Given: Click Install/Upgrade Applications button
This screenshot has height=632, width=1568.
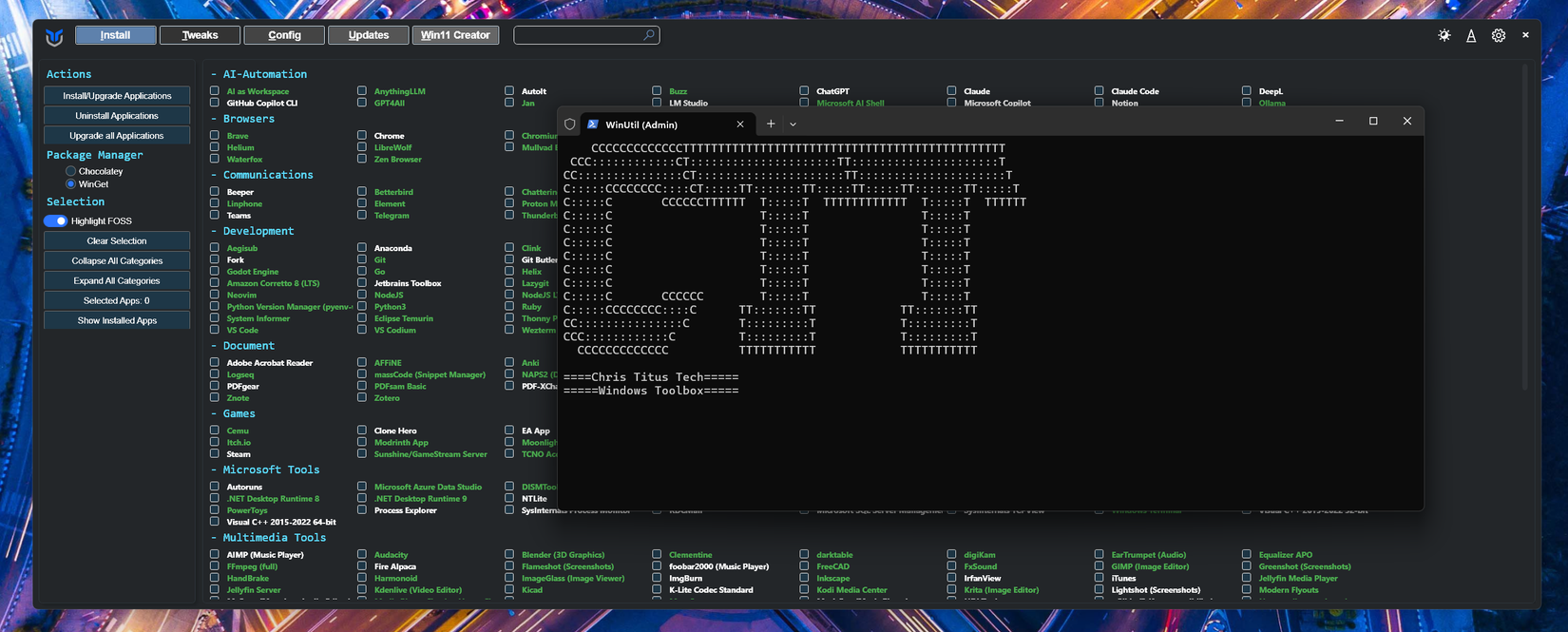Looking at the screenshot, I should (x=117, y=96).
